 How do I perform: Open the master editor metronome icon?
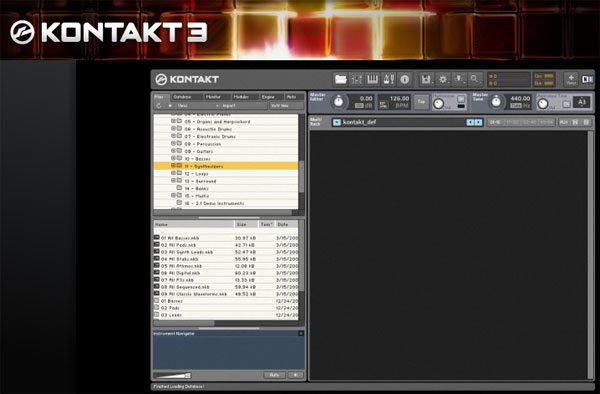(x=389, y=80)
